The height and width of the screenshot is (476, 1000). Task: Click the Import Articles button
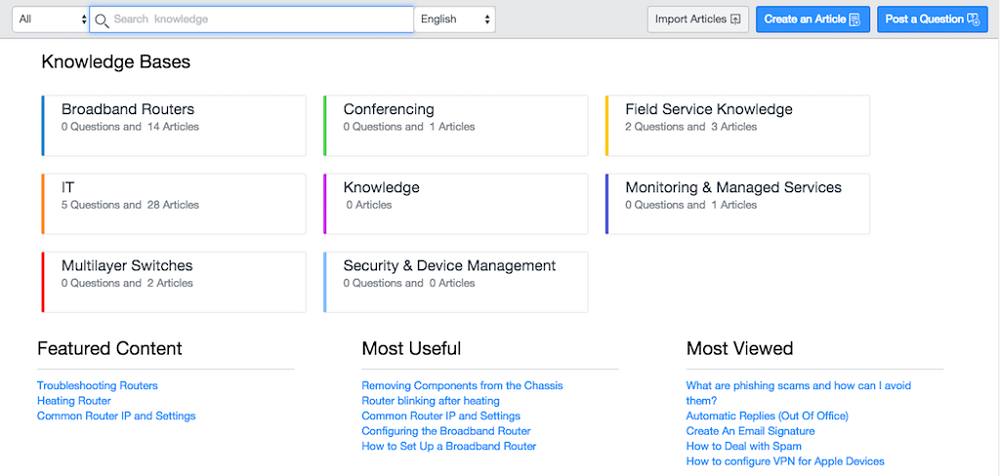point(698,19)
